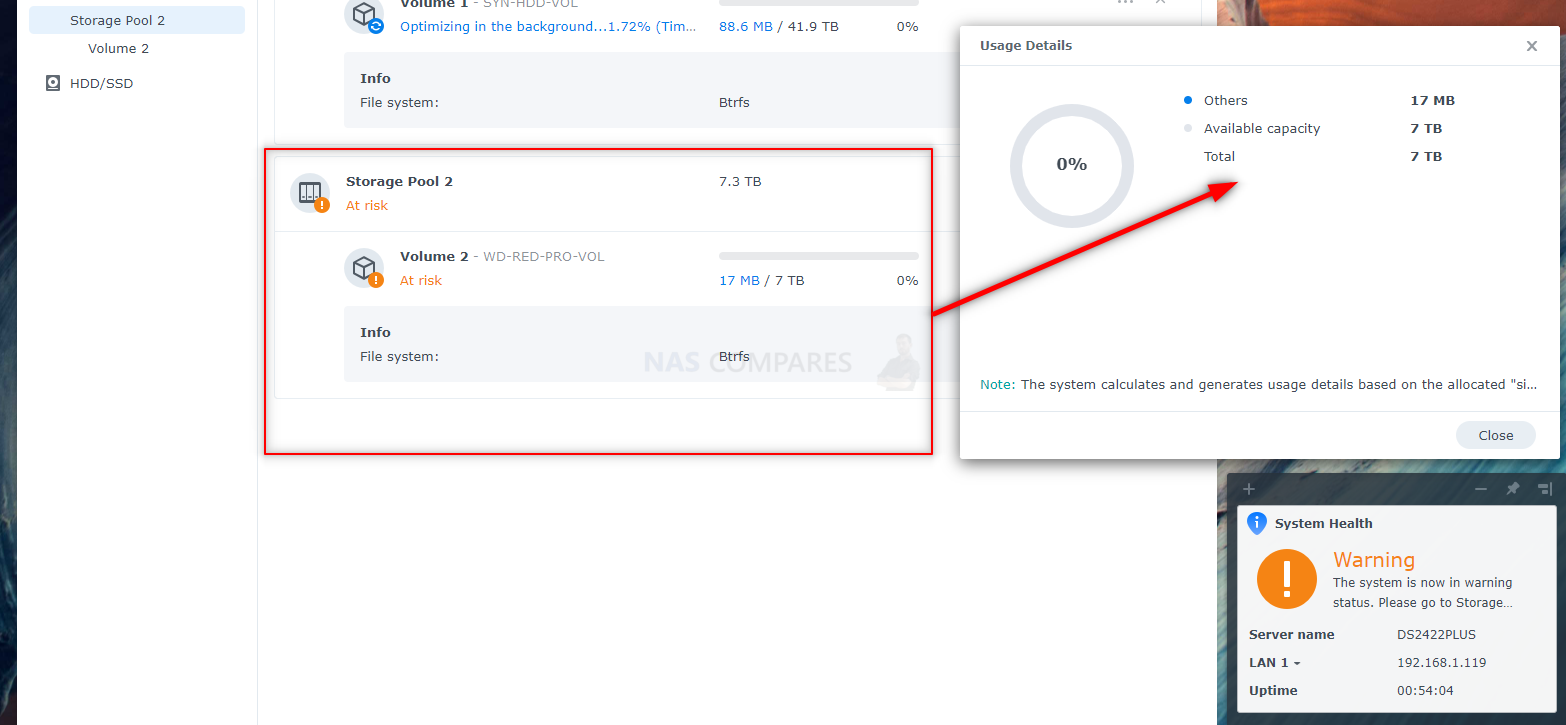This screenshot has width=1566, height=725.
Task: Click the 0% usage donut chart
Action: 1071,164
